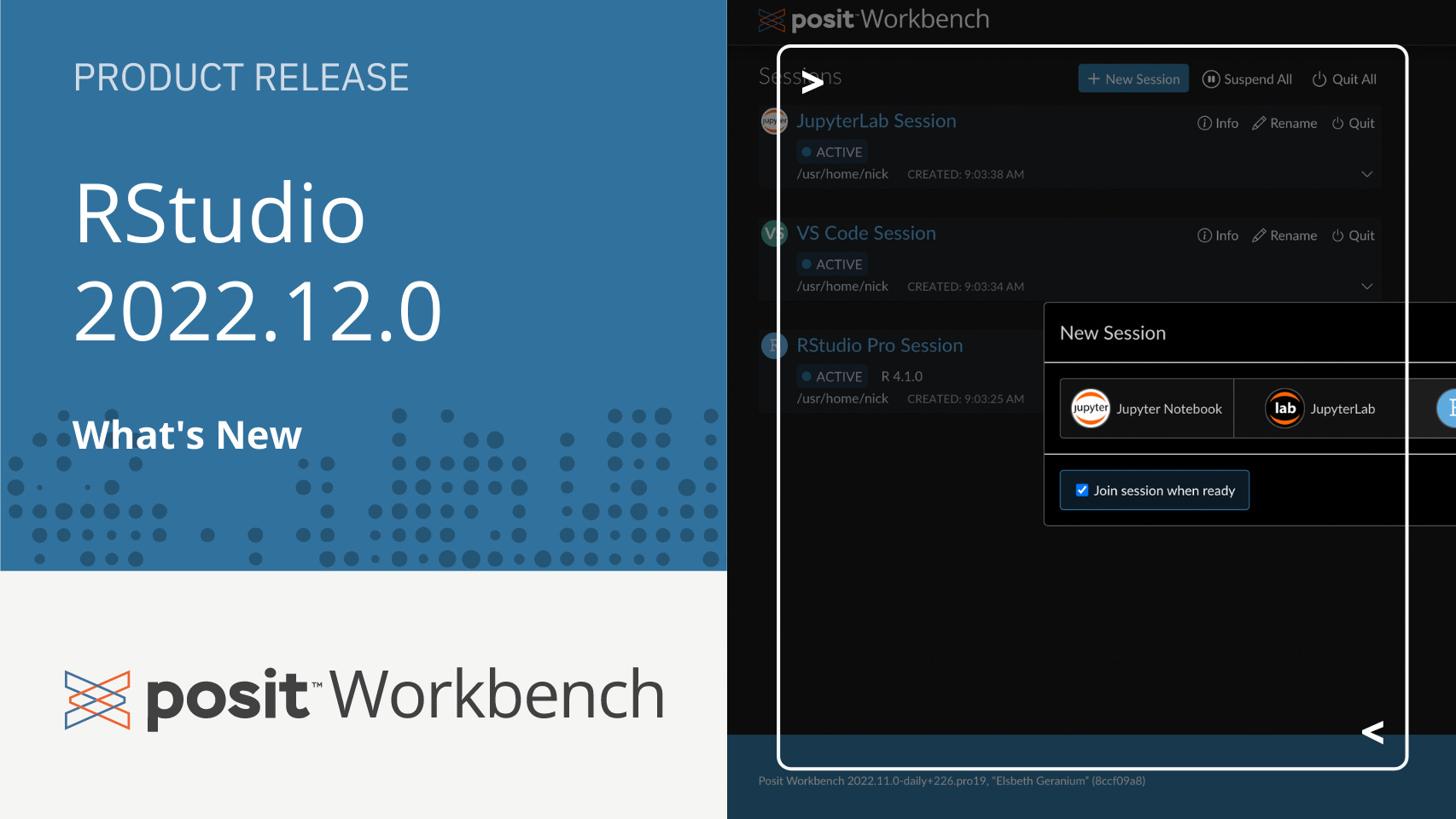Click the Posit Workbench logo in header

pyautogui.click(x=873, y=20)
